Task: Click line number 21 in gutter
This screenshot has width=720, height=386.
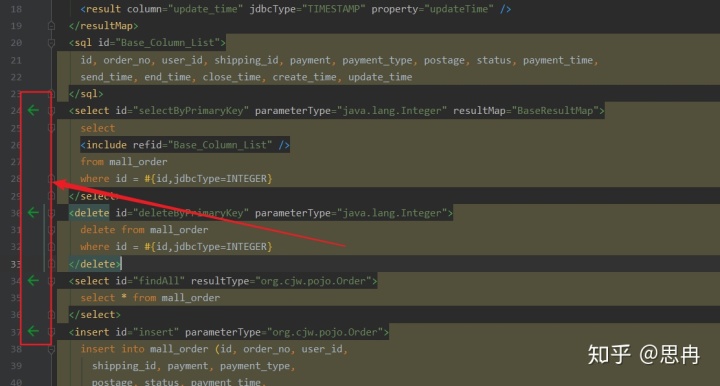Action: [16, 60]
